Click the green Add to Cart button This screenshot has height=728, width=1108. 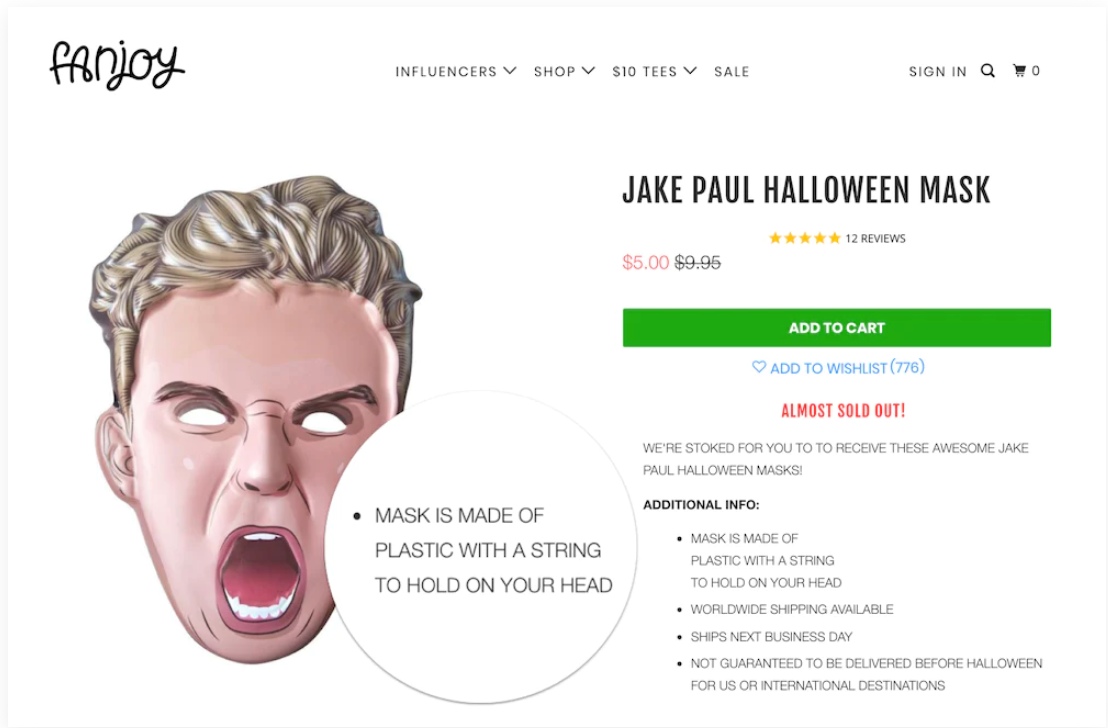pyautogui.click(x=837, y=328)
